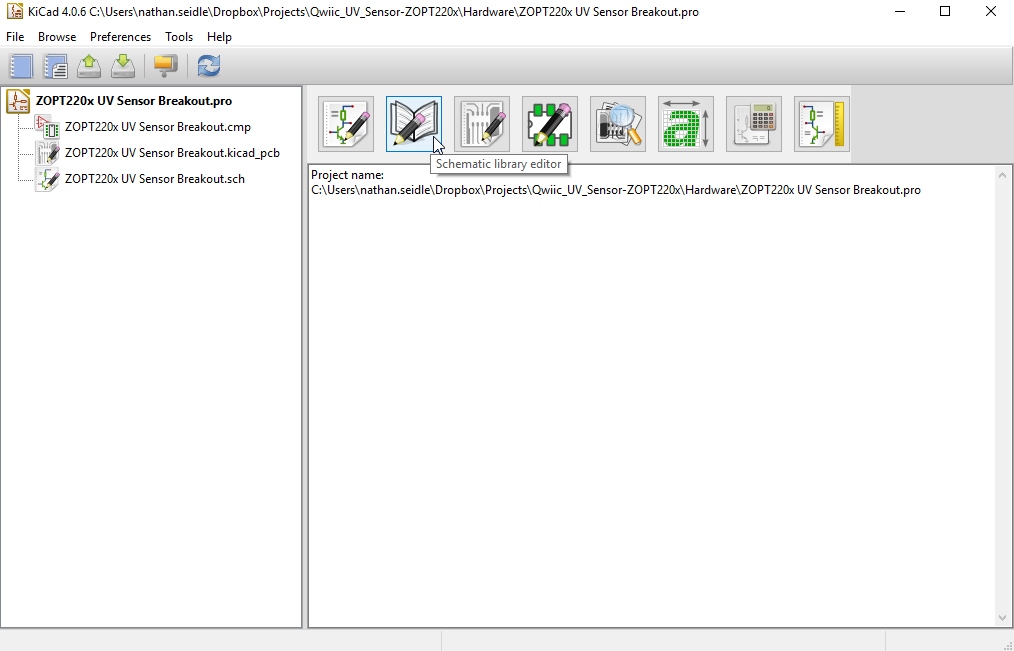The width and height of the screenshot is (1014, 651).
Task: Click the project path text in message panel
Action: (x=616, y=190)
